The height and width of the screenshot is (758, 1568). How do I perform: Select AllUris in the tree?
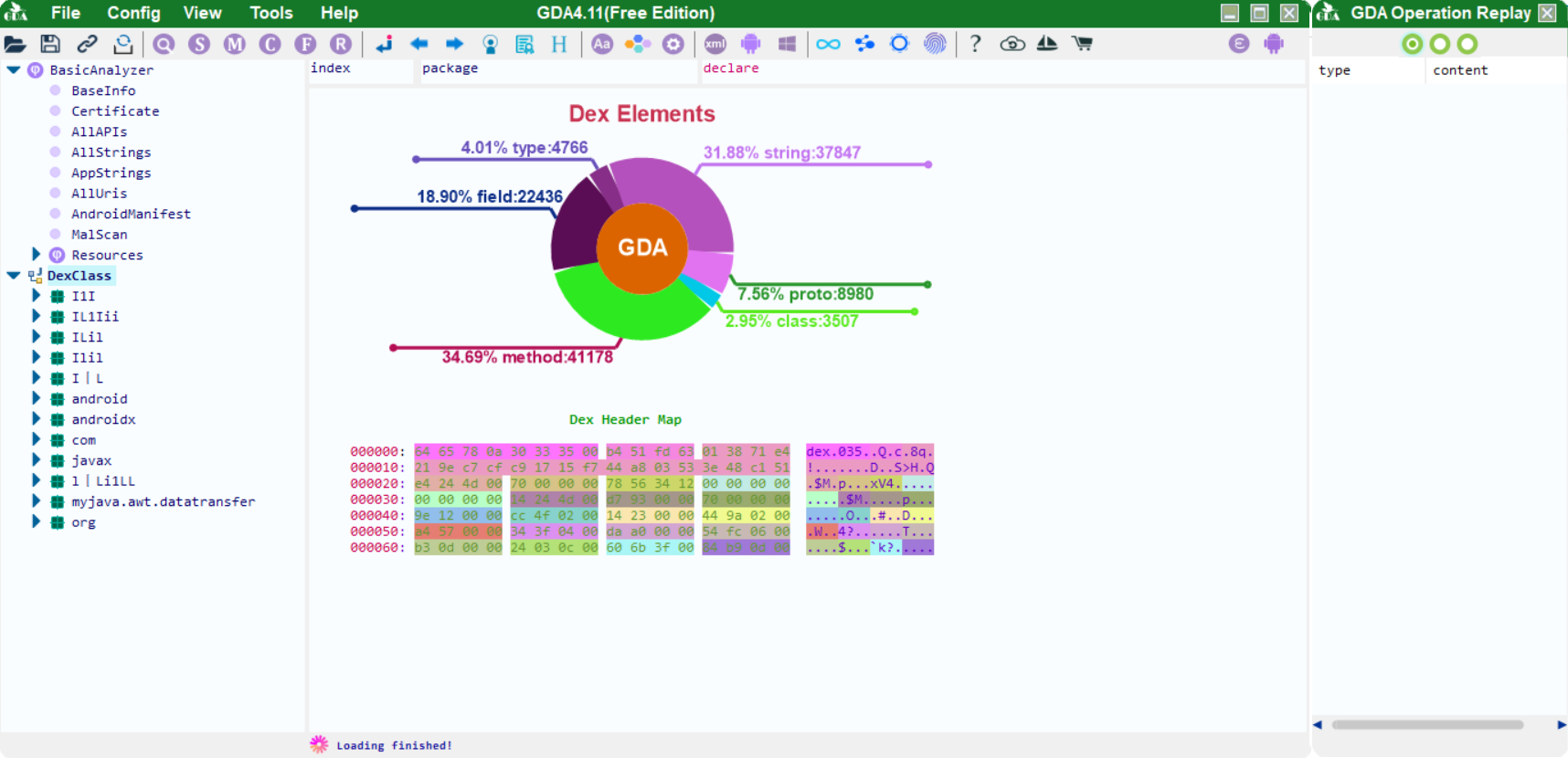[x=100, y=194]
